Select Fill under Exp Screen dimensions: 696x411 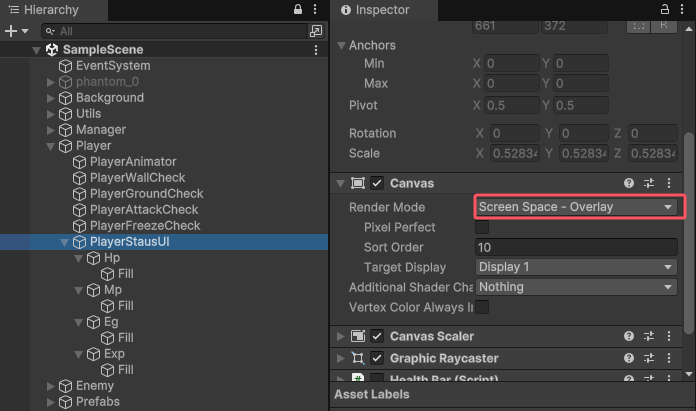(125, 370)
